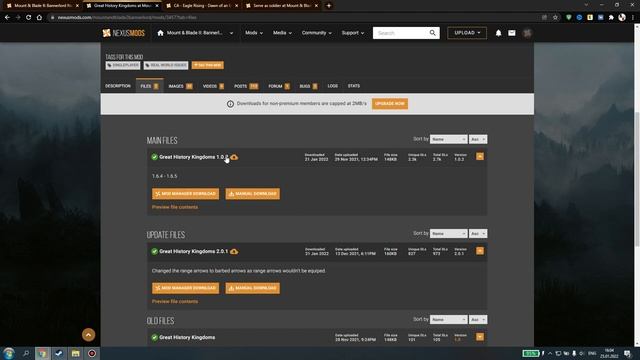The height and width of the screenshot is (360, 640).
Task: Collapse the Great History Kingdoms 1.0.2 file entry
Action: [x=480, y=157]
